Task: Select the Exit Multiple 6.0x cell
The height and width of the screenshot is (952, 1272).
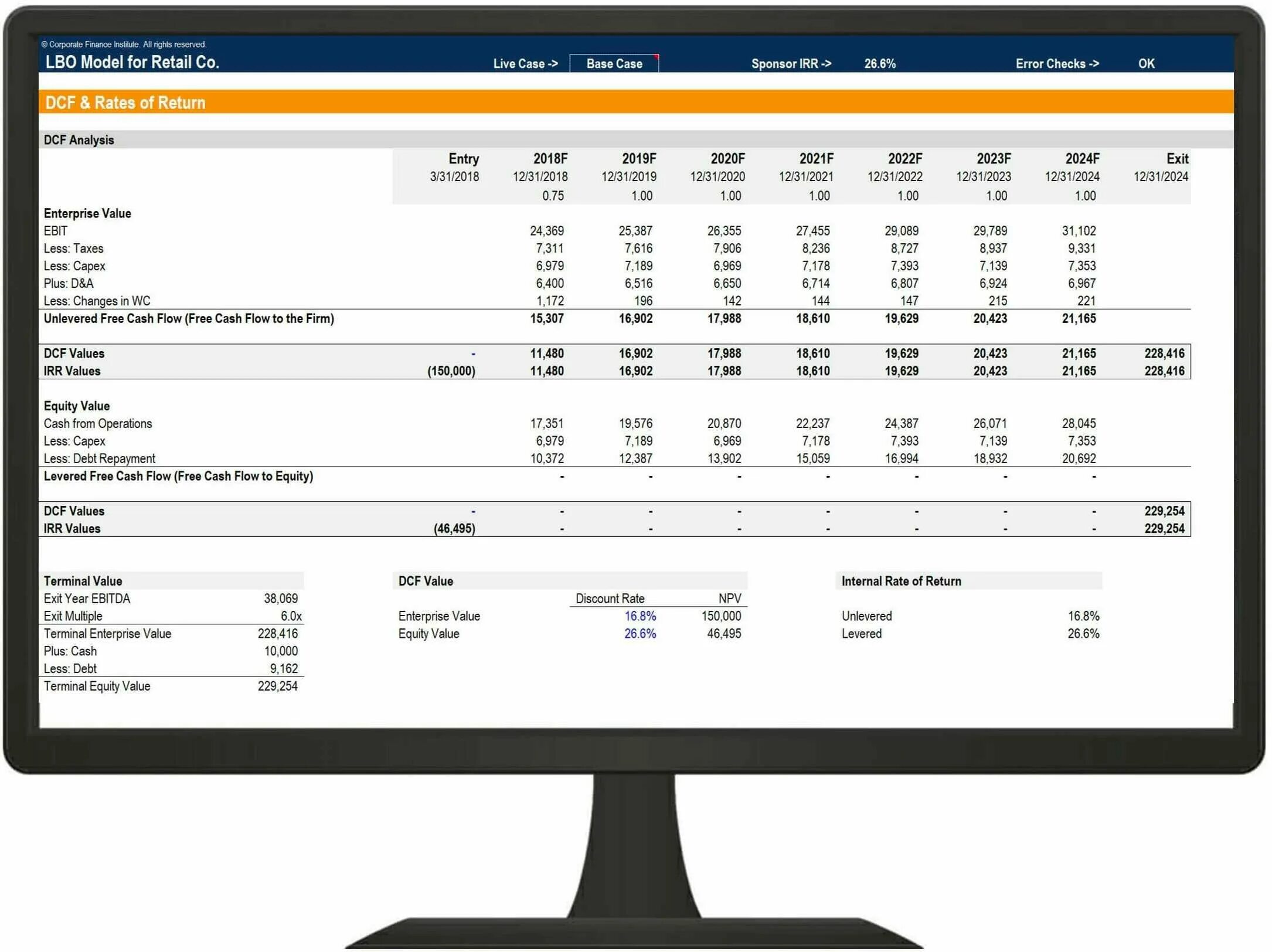Action: [x=291, y=616]
